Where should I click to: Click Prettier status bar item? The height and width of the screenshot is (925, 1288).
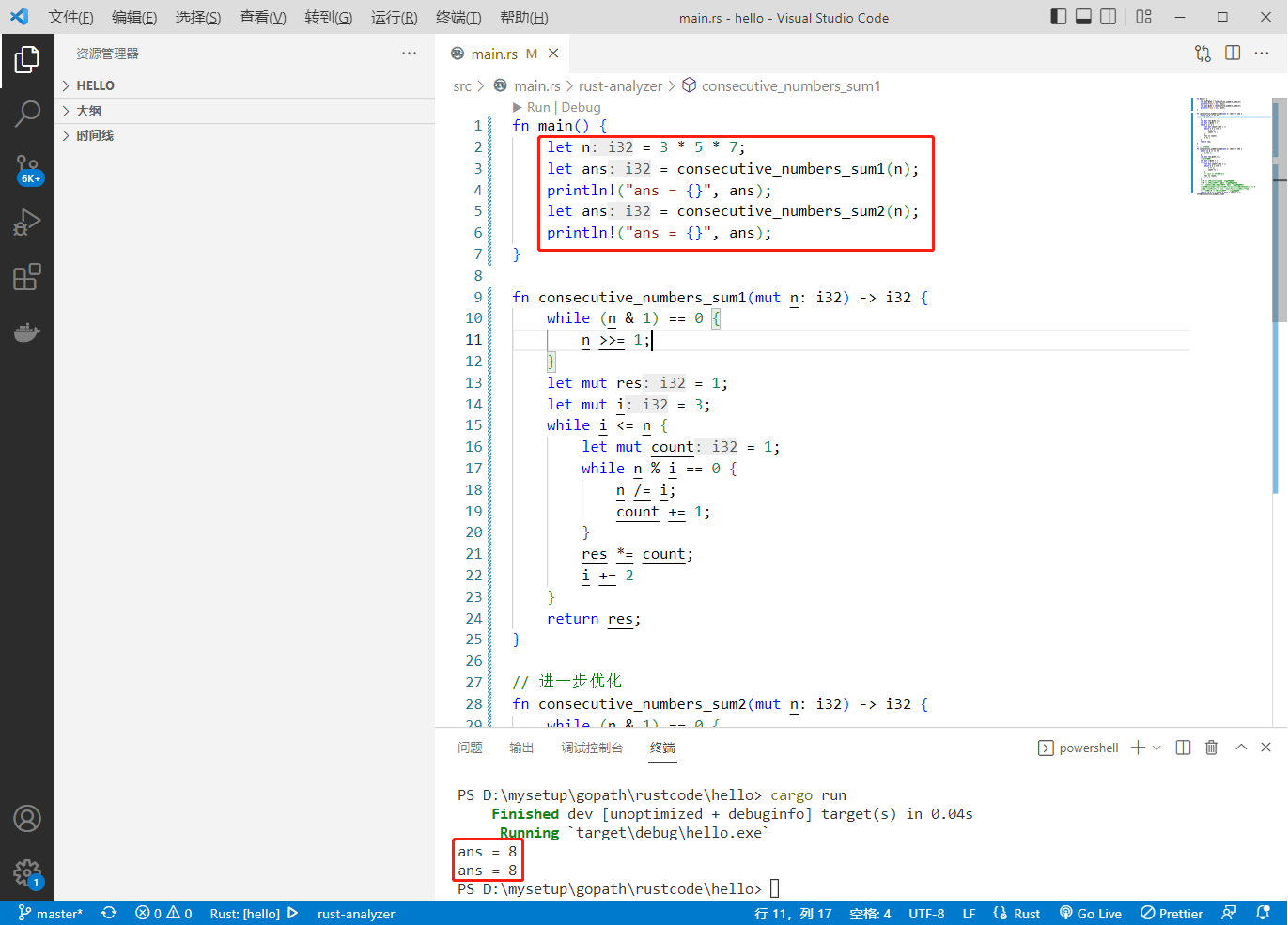tap(1172, 914)
